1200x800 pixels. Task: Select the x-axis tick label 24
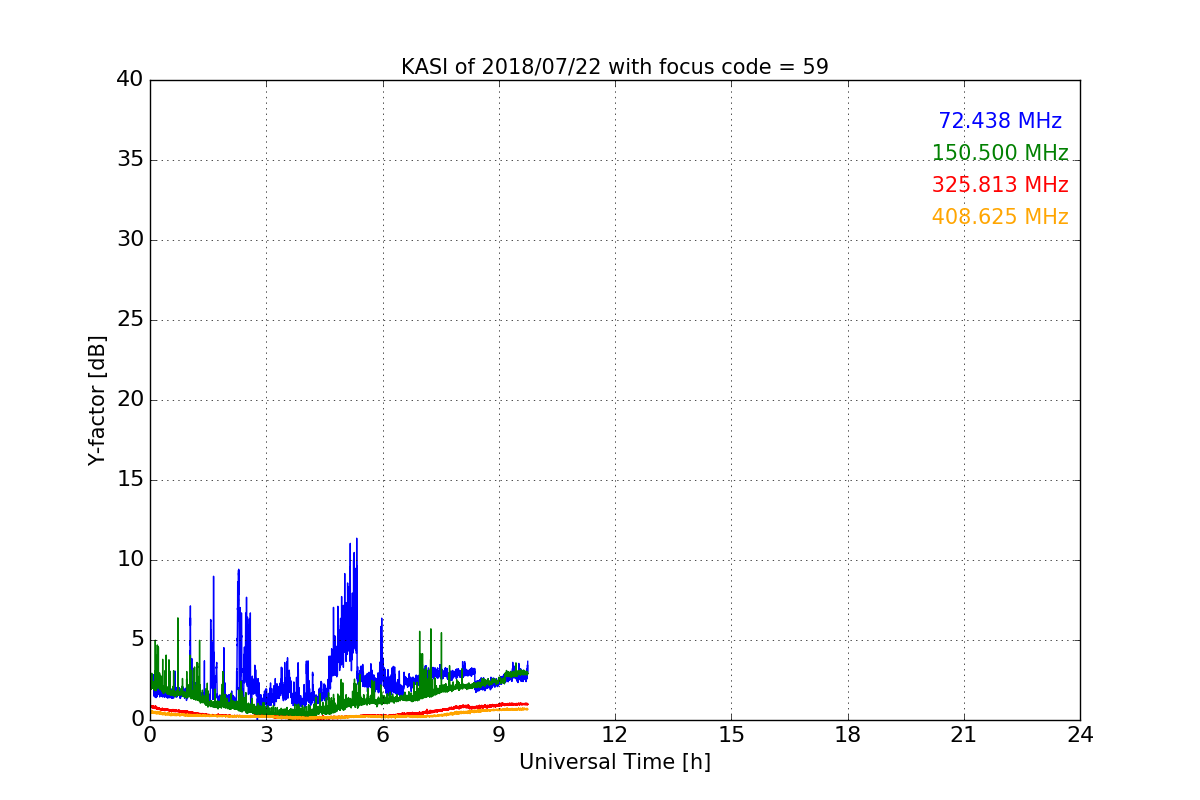click(1080, 735)
